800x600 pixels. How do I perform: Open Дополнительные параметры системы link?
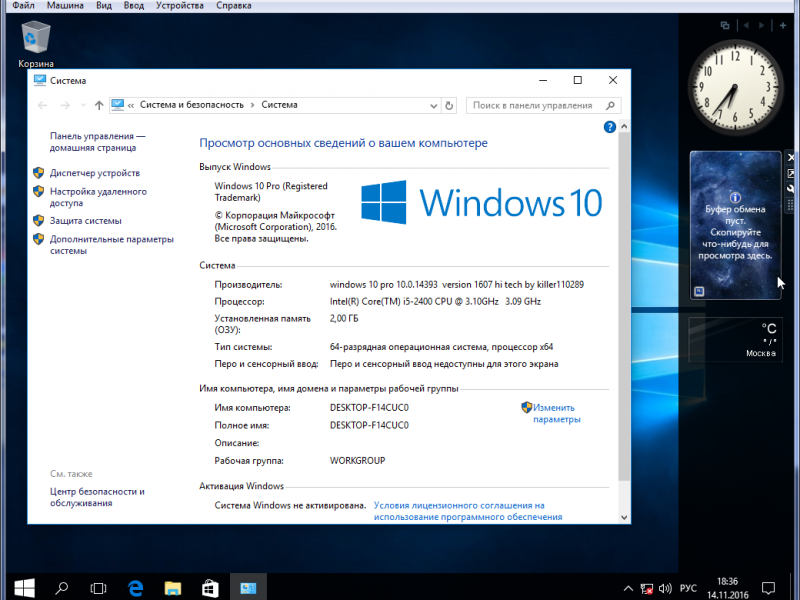[x=112, y=245]
